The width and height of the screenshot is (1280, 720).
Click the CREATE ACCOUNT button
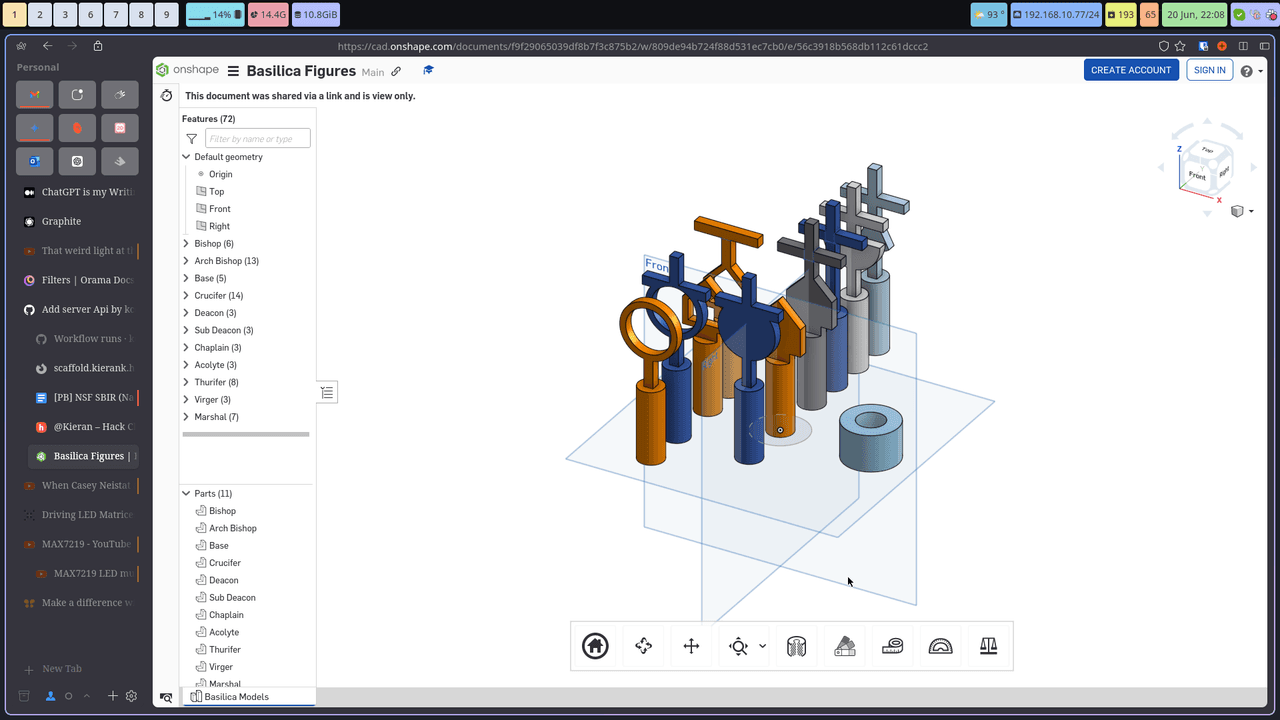[1131, 70]
